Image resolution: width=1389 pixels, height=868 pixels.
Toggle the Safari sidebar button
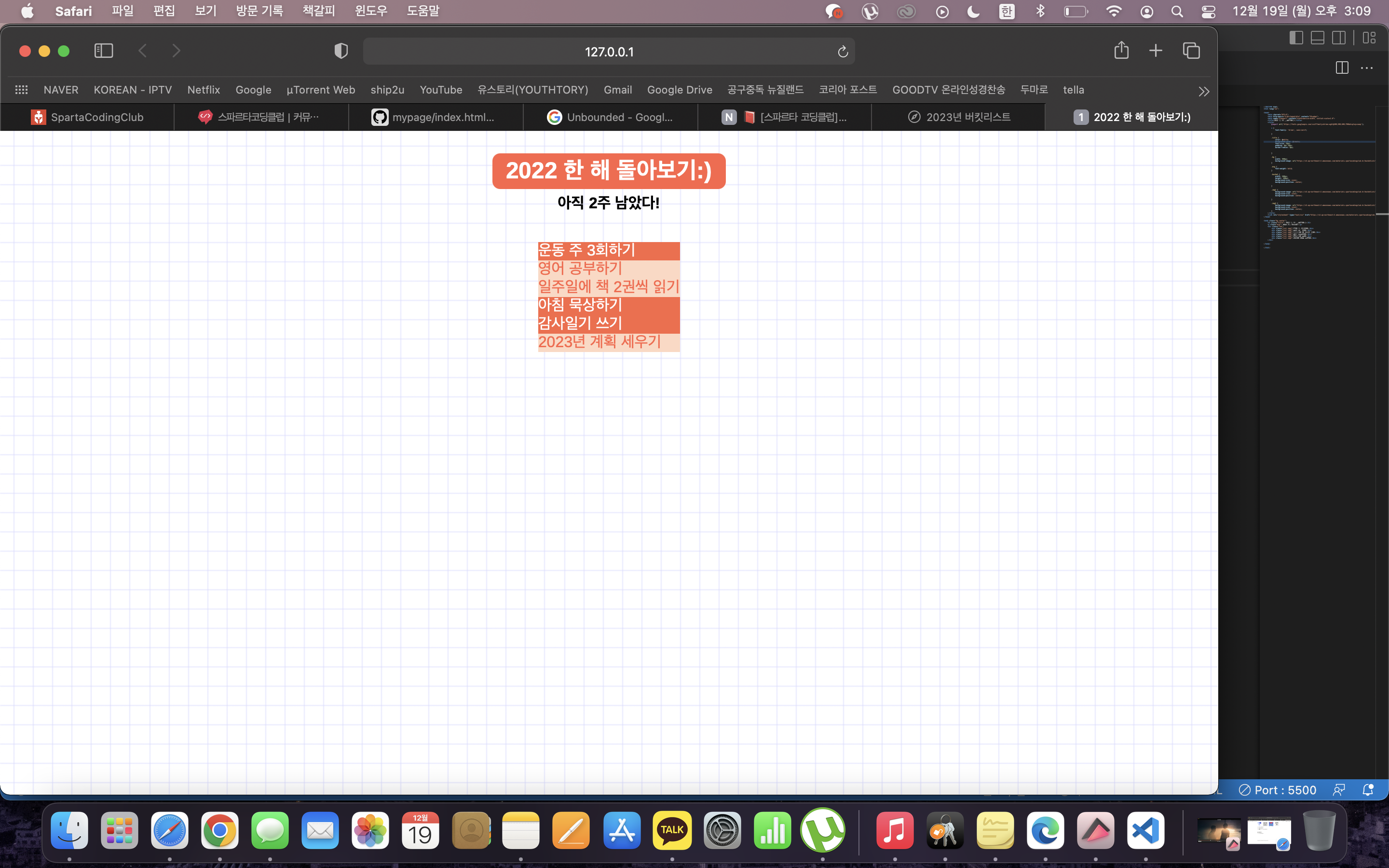tap(103, 51)
